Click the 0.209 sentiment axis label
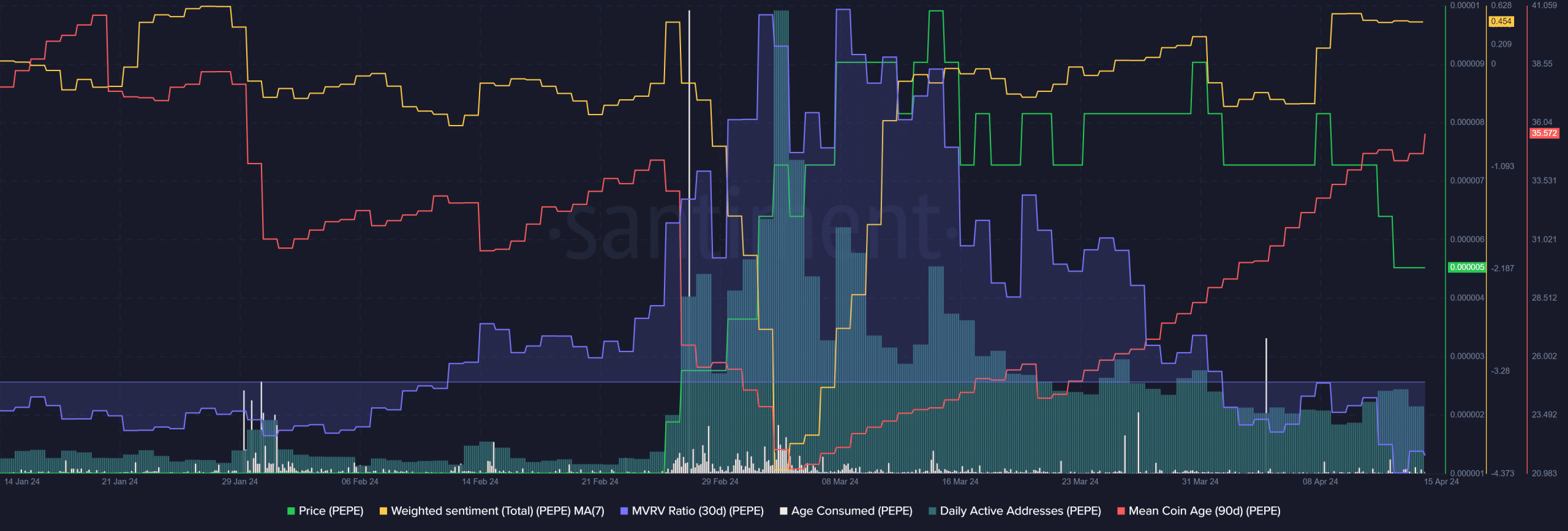 [x=1501, y=44]
